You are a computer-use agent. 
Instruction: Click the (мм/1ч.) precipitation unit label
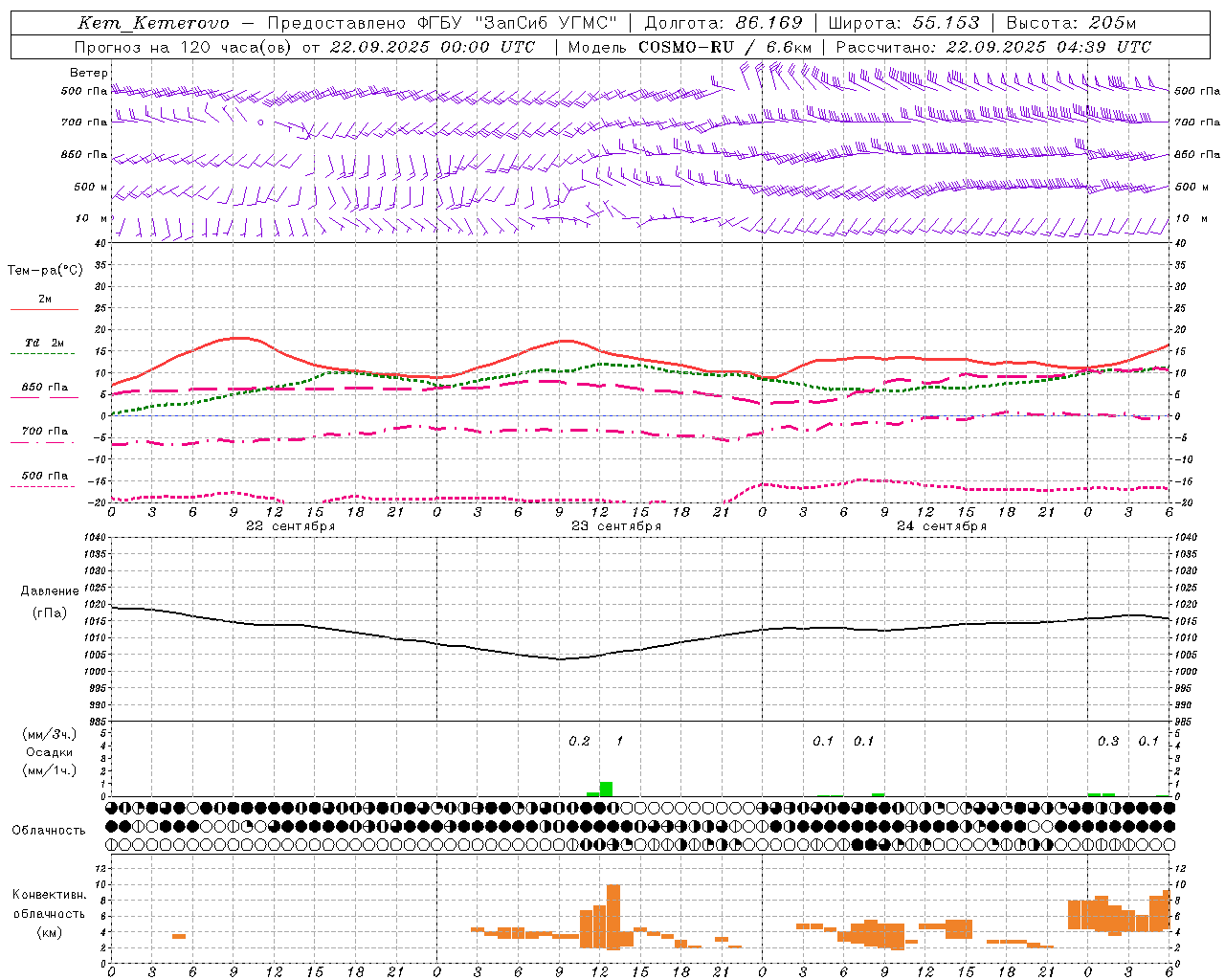pos(49,770)
